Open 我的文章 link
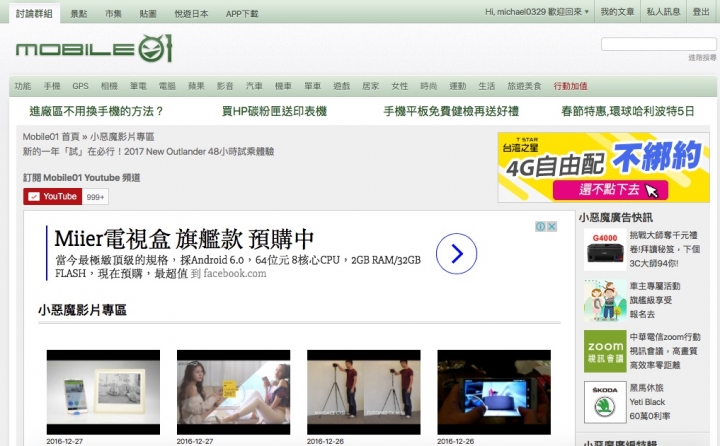 [x=617, y=12]
